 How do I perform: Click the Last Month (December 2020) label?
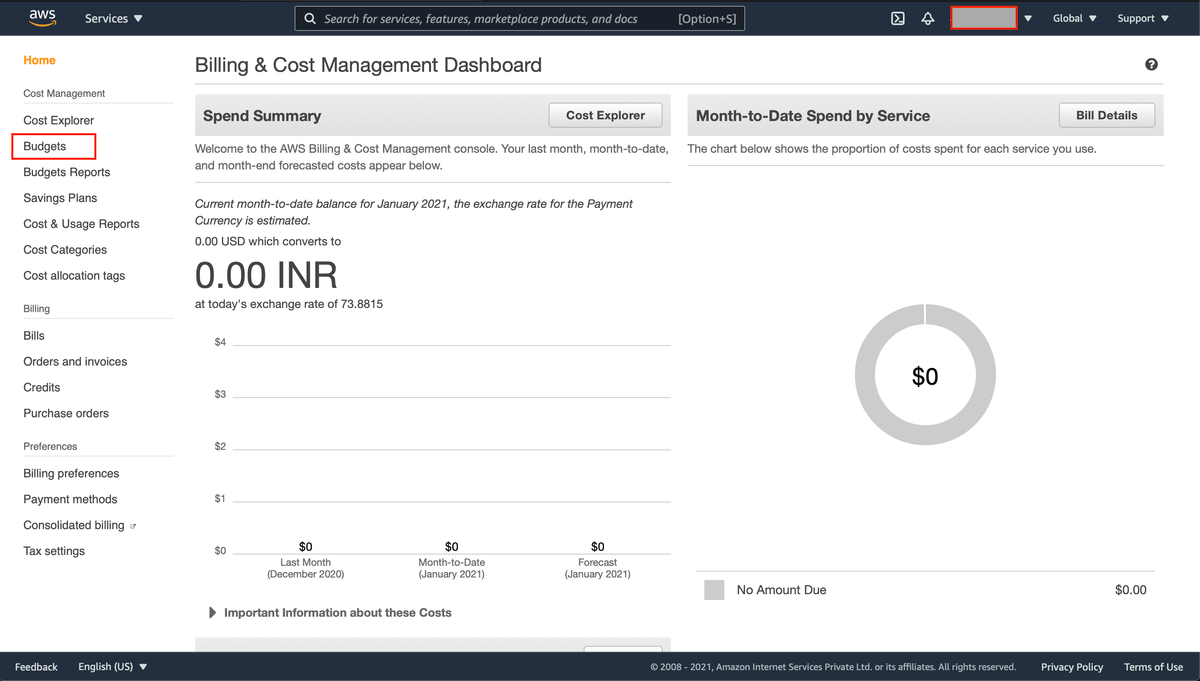305,568
